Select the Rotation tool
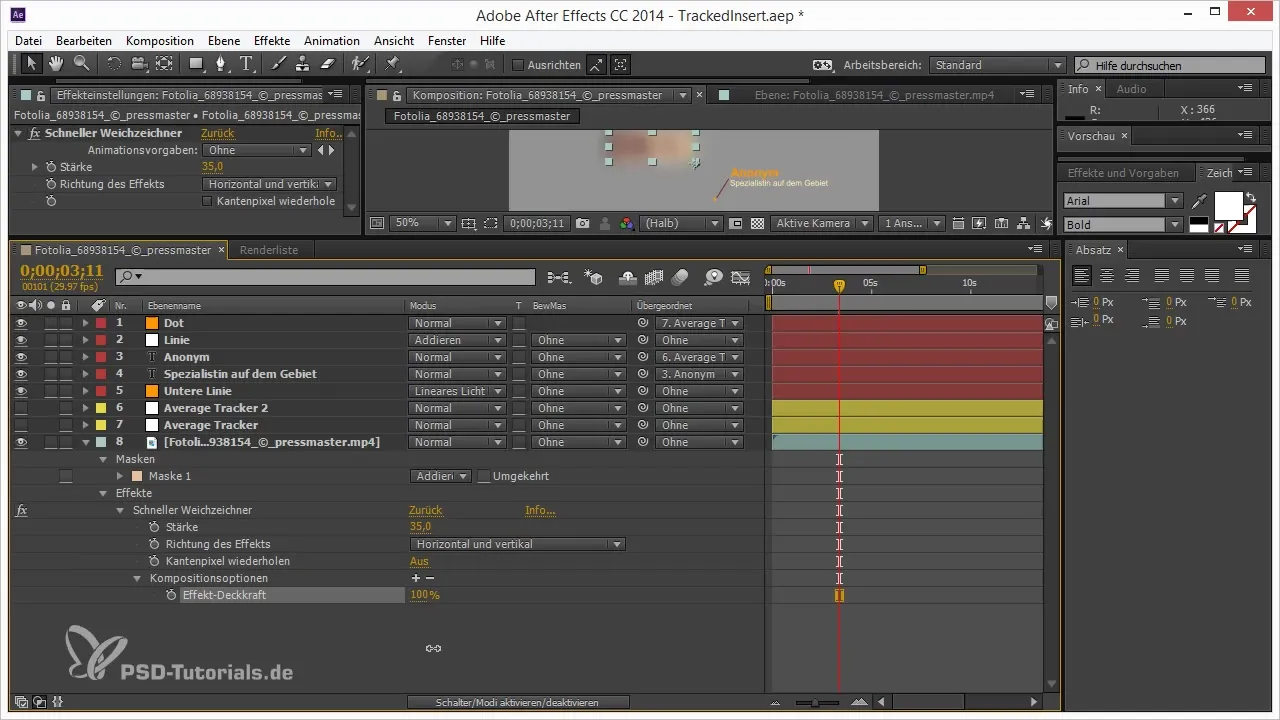 pyautogui.click(x=113, y=64)
